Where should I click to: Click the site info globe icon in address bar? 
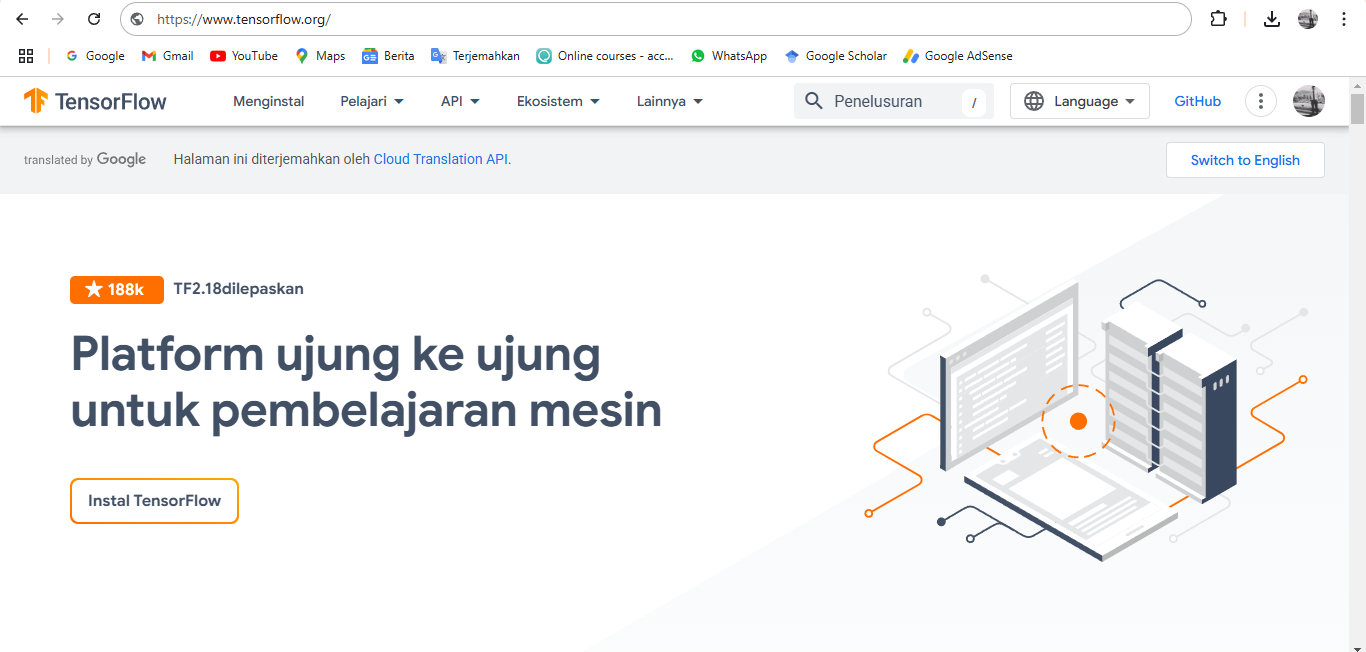click(138, 19)
